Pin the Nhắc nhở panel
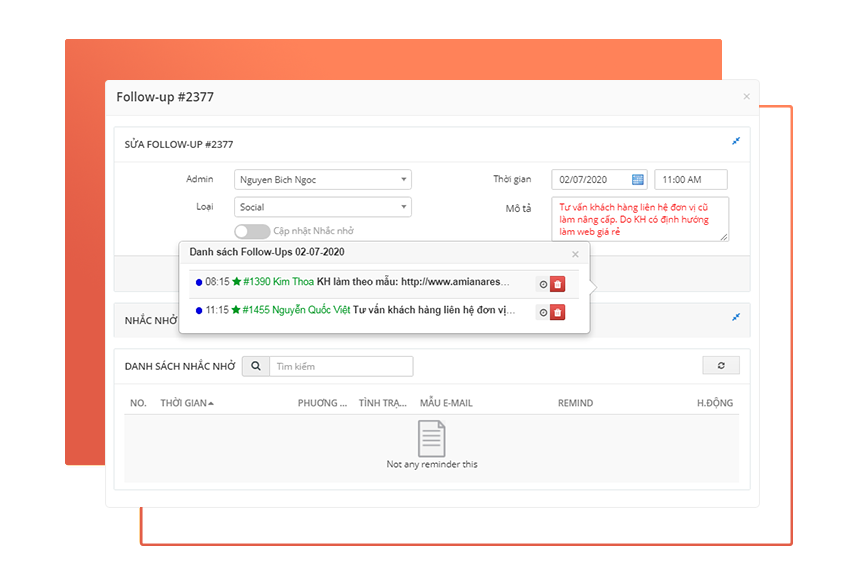The image size is (866, 587). [736, 317]
